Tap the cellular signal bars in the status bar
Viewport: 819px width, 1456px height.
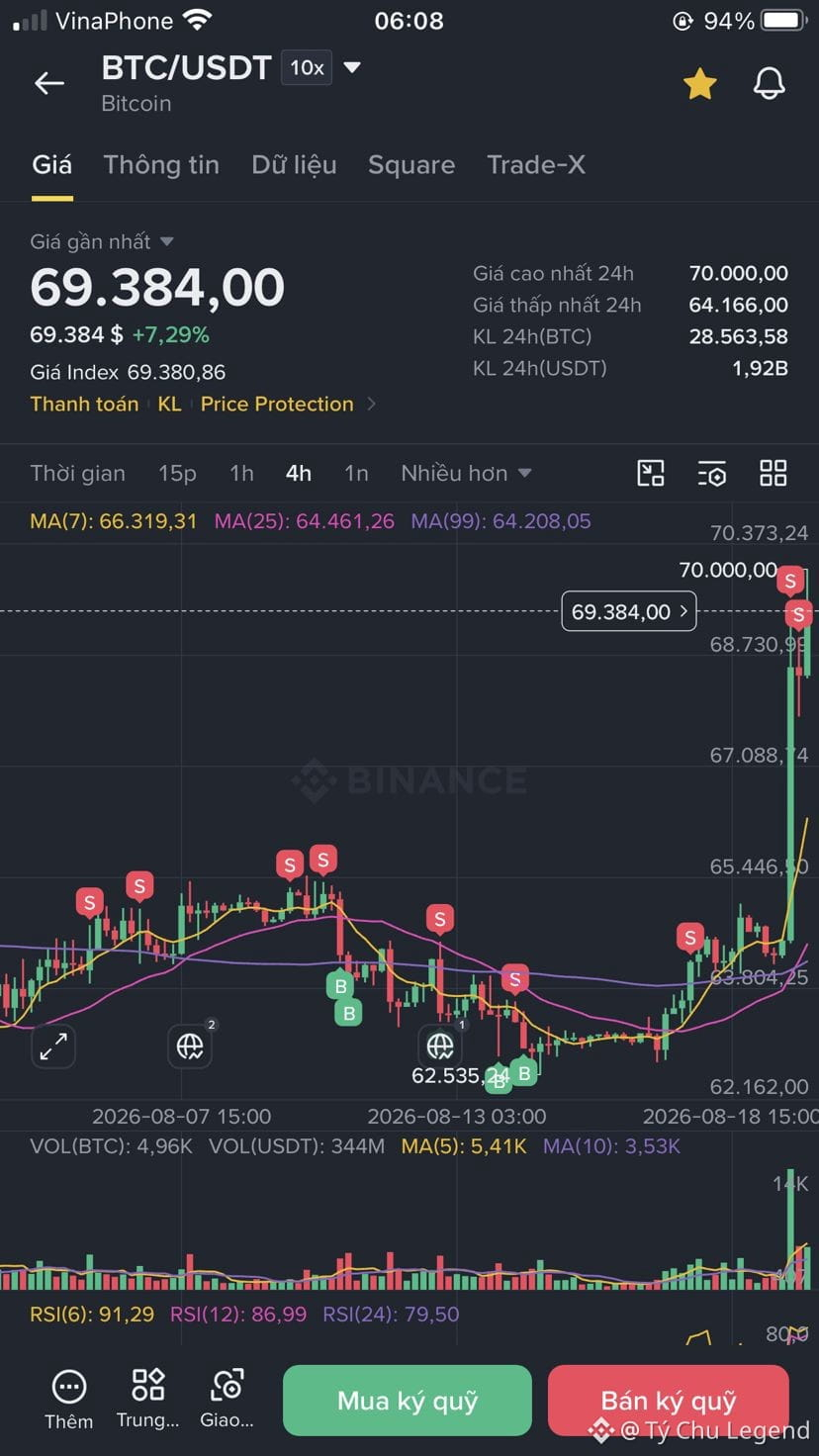30,20
